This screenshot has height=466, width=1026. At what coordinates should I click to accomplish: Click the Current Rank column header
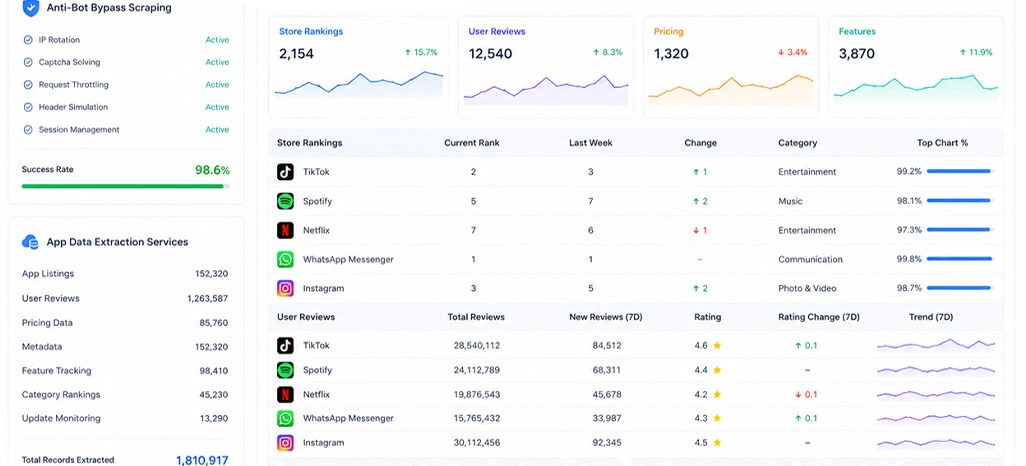coord(472,143)
